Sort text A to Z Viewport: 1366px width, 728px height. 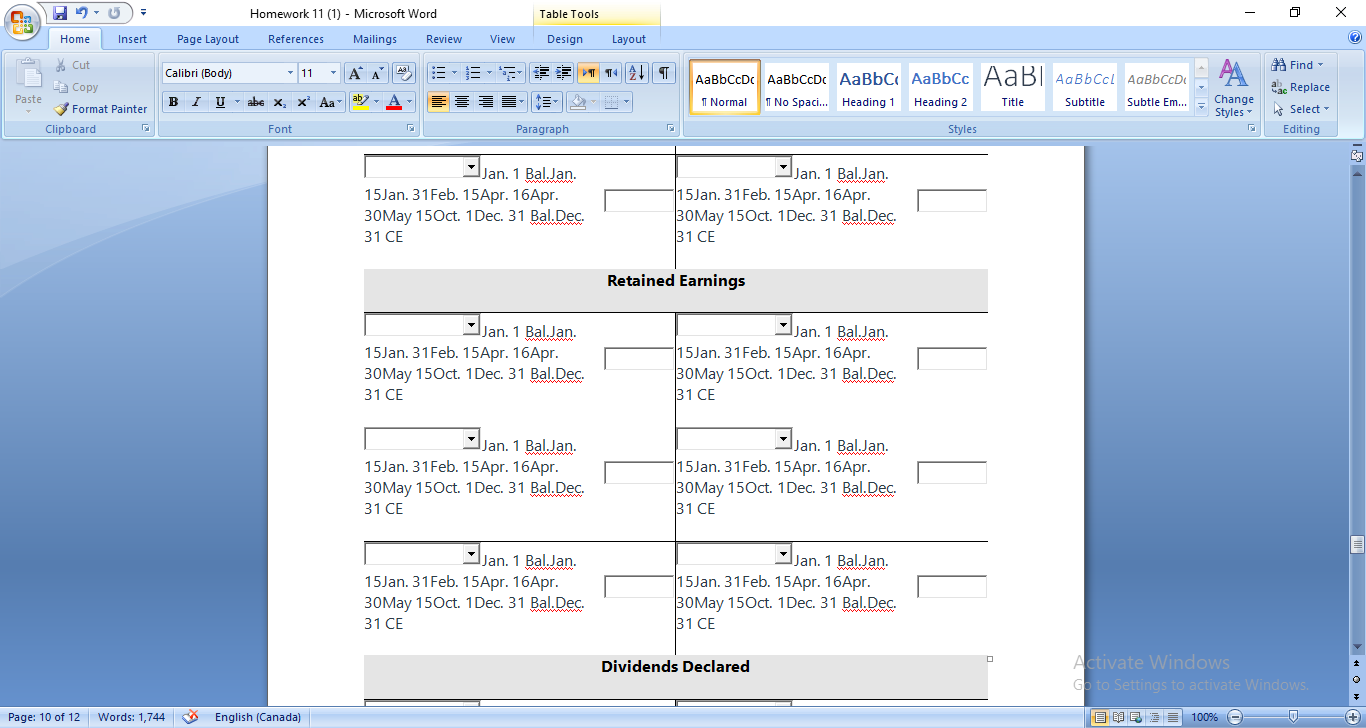coord(637,73)
